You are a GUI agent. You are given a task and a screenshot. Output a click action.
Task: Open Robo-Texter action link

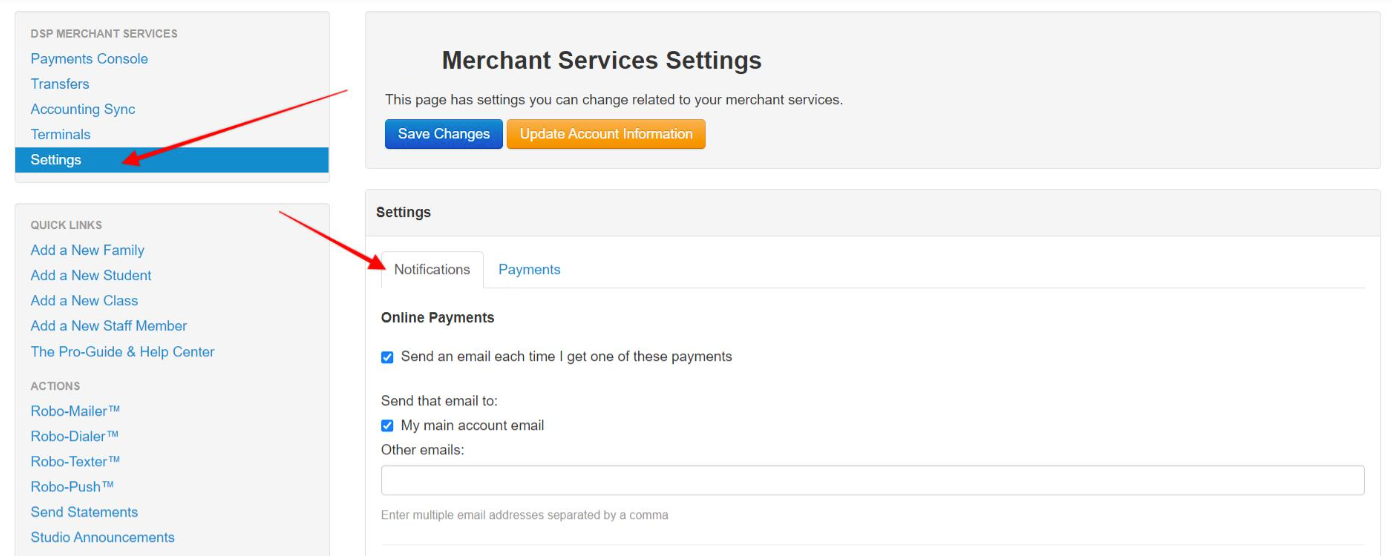[x=76, y=461]
